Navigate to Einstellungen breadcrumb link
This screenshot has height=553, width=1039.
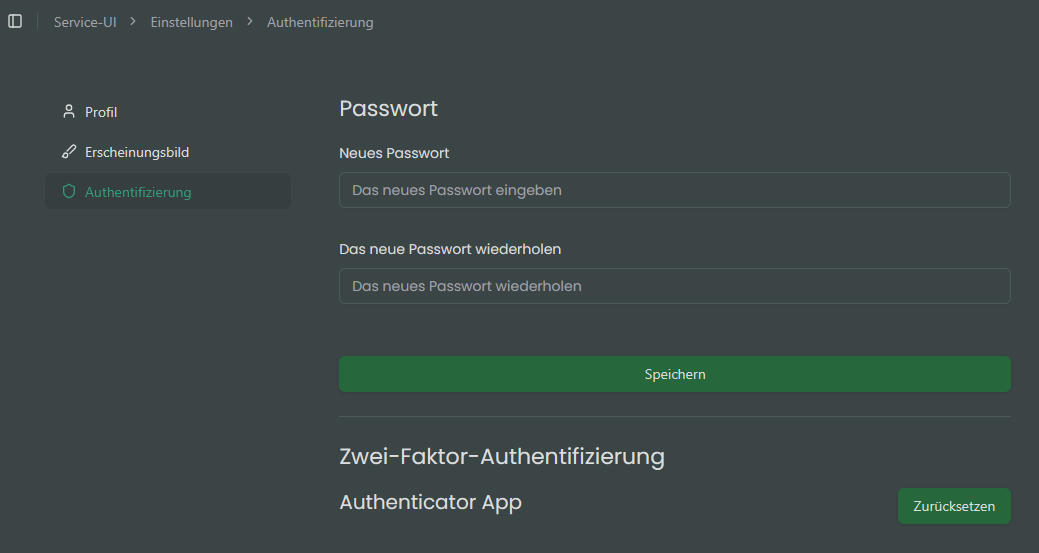point(191,22)
